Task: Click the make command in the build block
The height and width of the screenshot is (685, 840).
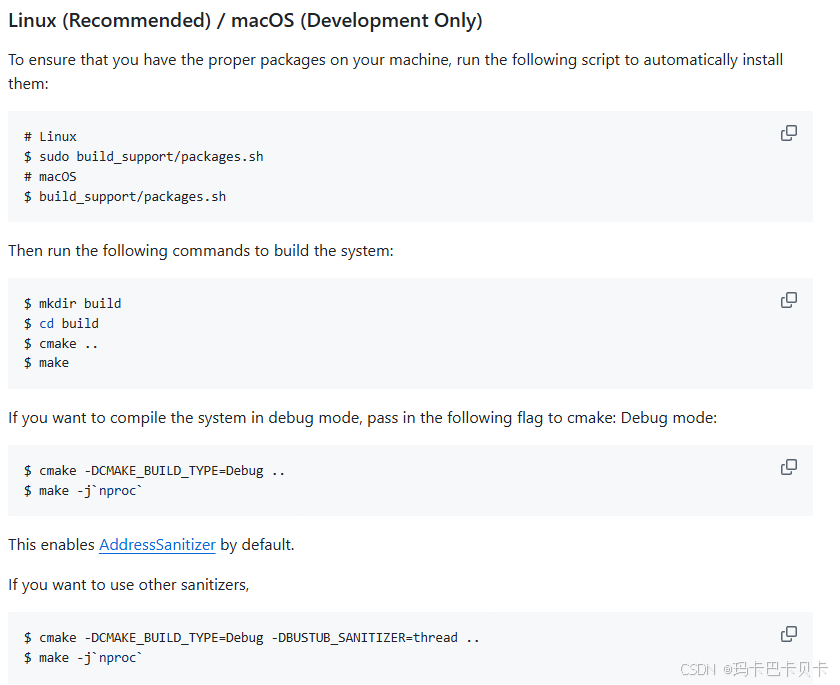Action: tap(54, 362)
